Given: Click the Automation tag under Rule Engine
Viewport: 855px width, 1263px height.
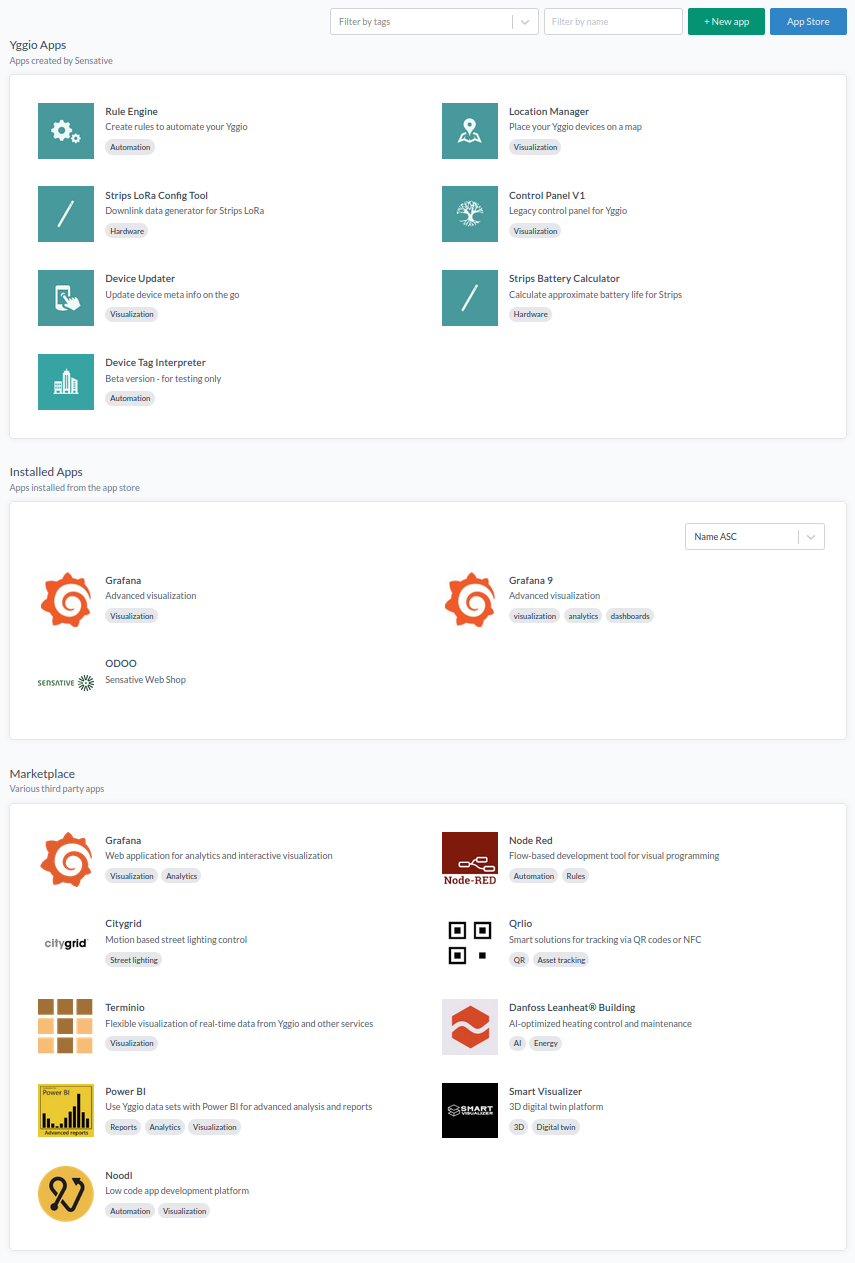Looking at the screenshot, I should tap(130, 147).
